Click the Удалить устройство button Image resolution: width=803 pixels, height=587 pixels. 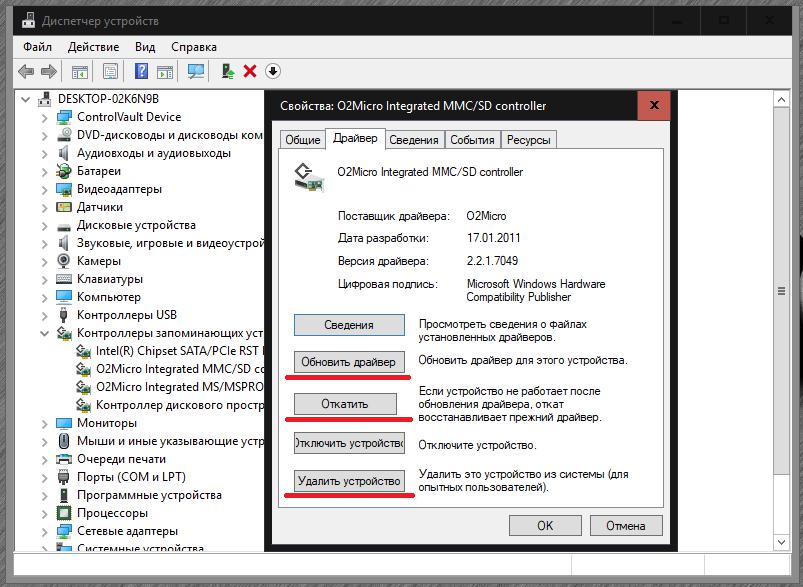tap(349, 481)
